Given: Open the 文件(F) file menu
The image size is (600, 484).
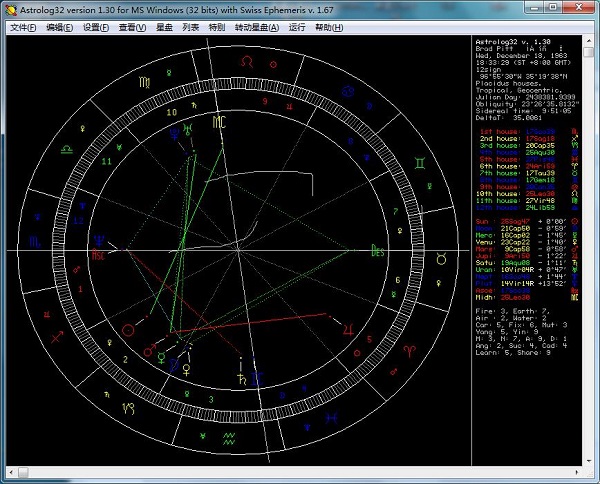Looking at the screenshot, I should pos(23,28).
